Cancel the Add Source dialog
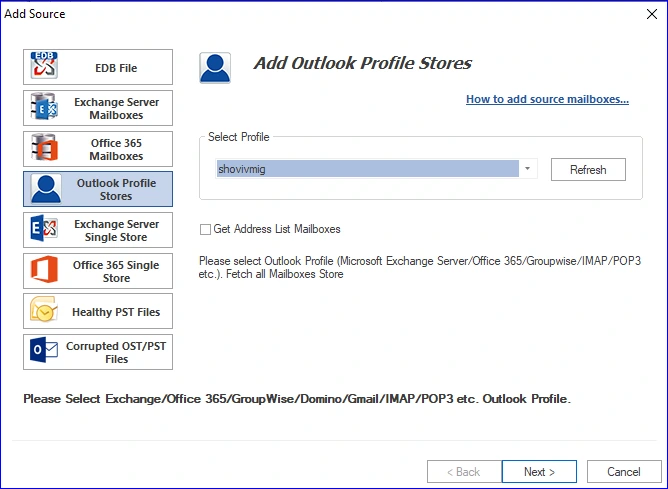668x489 pixels. point(624,472)
